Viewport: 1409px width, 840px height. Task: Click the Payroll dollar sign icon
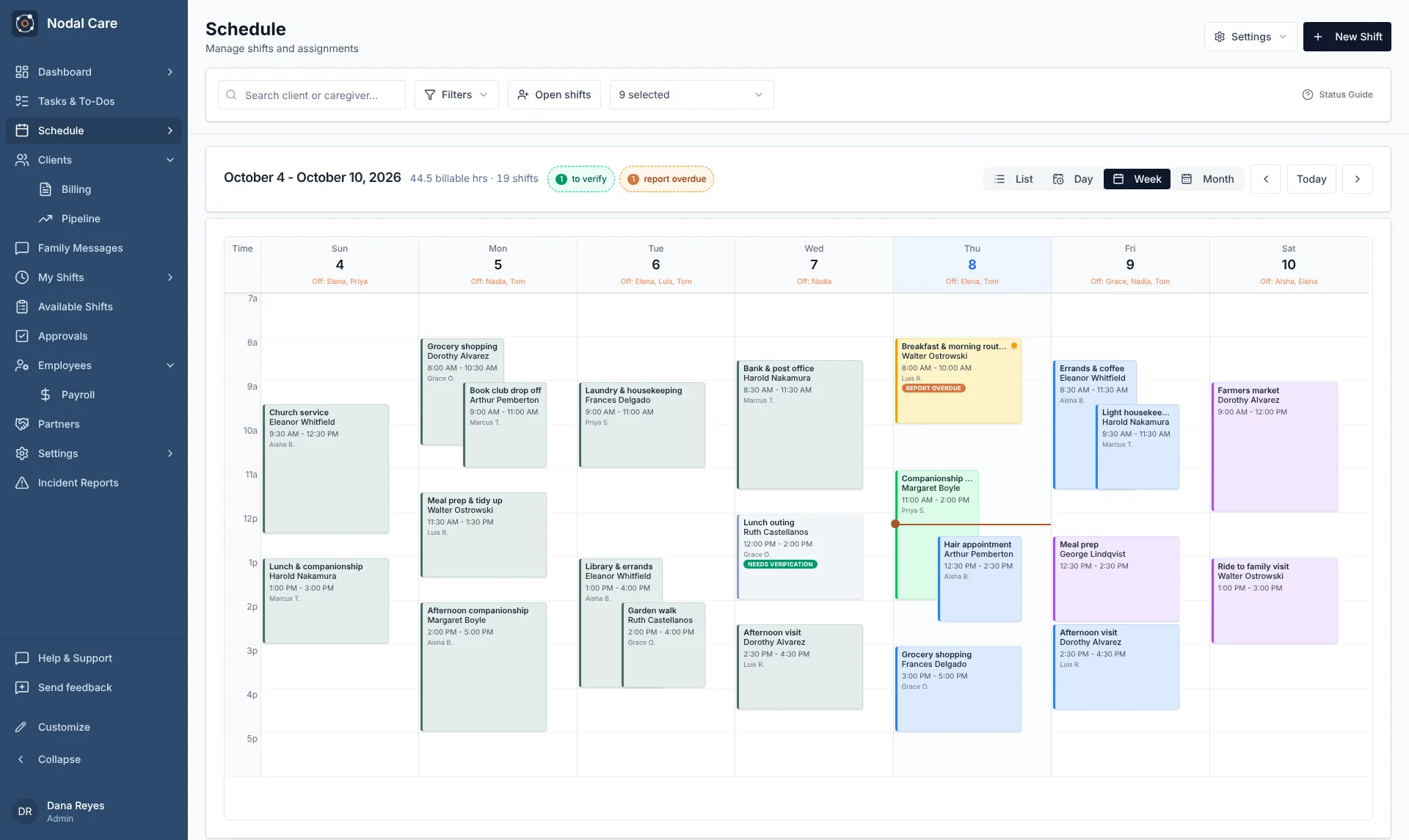[x=45, y=395]
